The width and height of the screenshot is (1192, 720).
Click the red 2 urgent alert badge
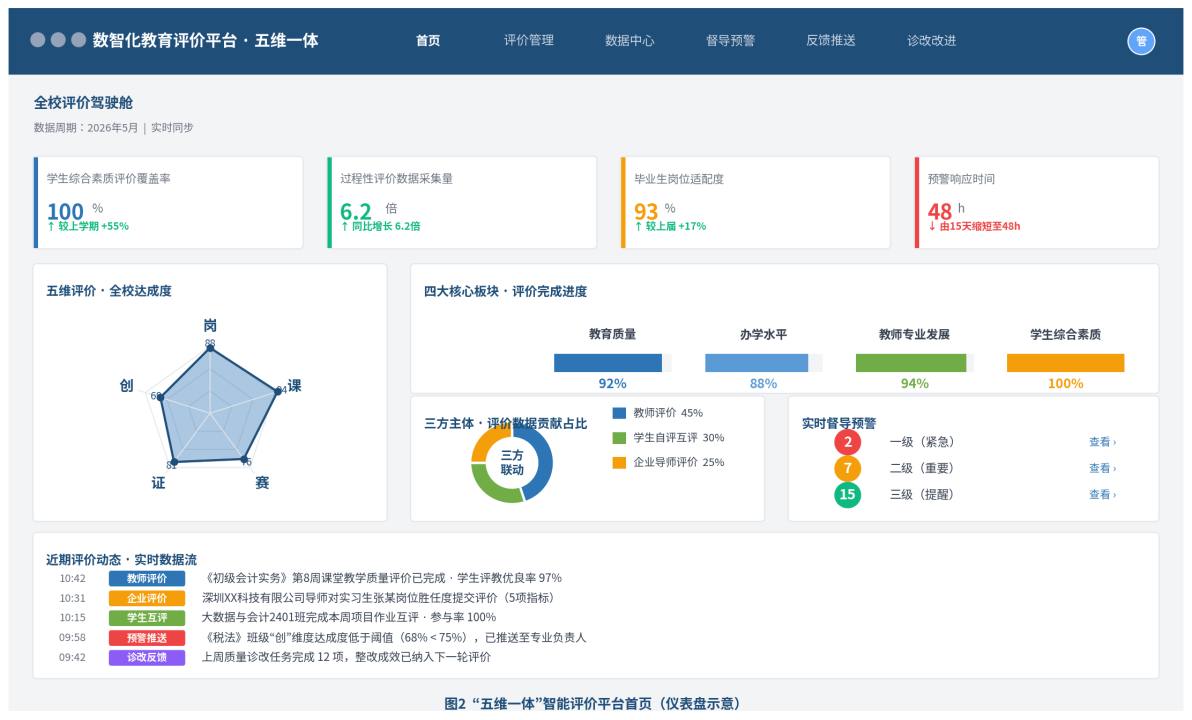848,442
